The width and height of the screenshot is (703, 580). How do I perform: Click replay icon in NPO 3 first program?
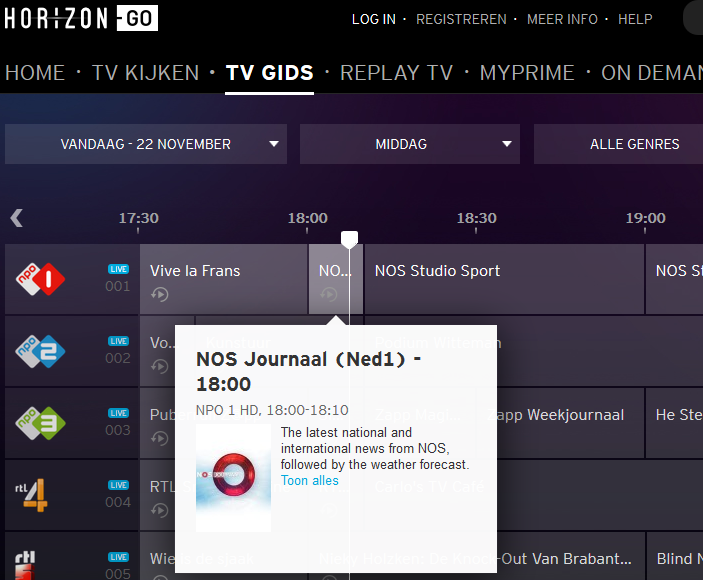160,438
